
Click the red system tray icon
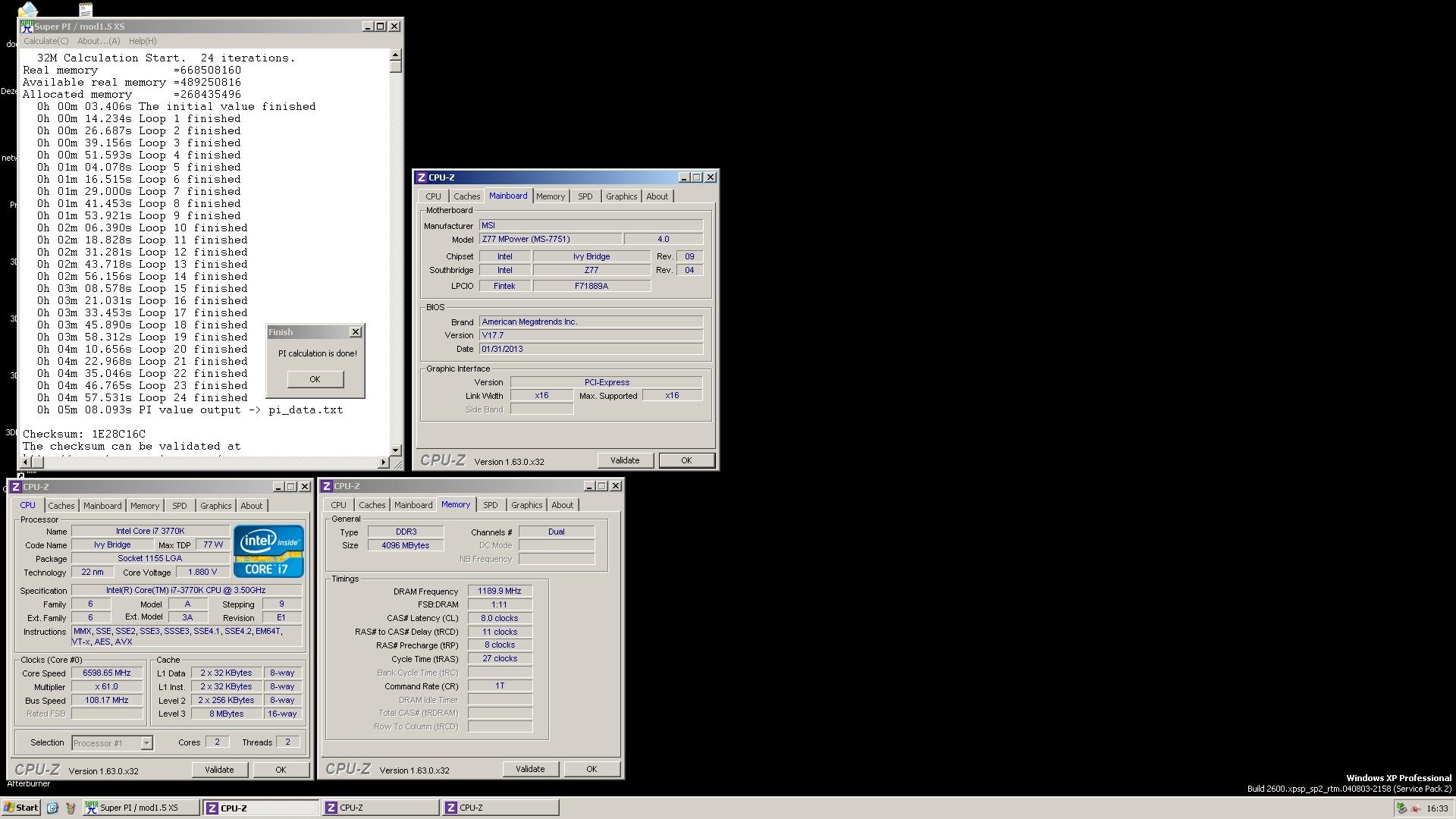tap(1415, 808)
